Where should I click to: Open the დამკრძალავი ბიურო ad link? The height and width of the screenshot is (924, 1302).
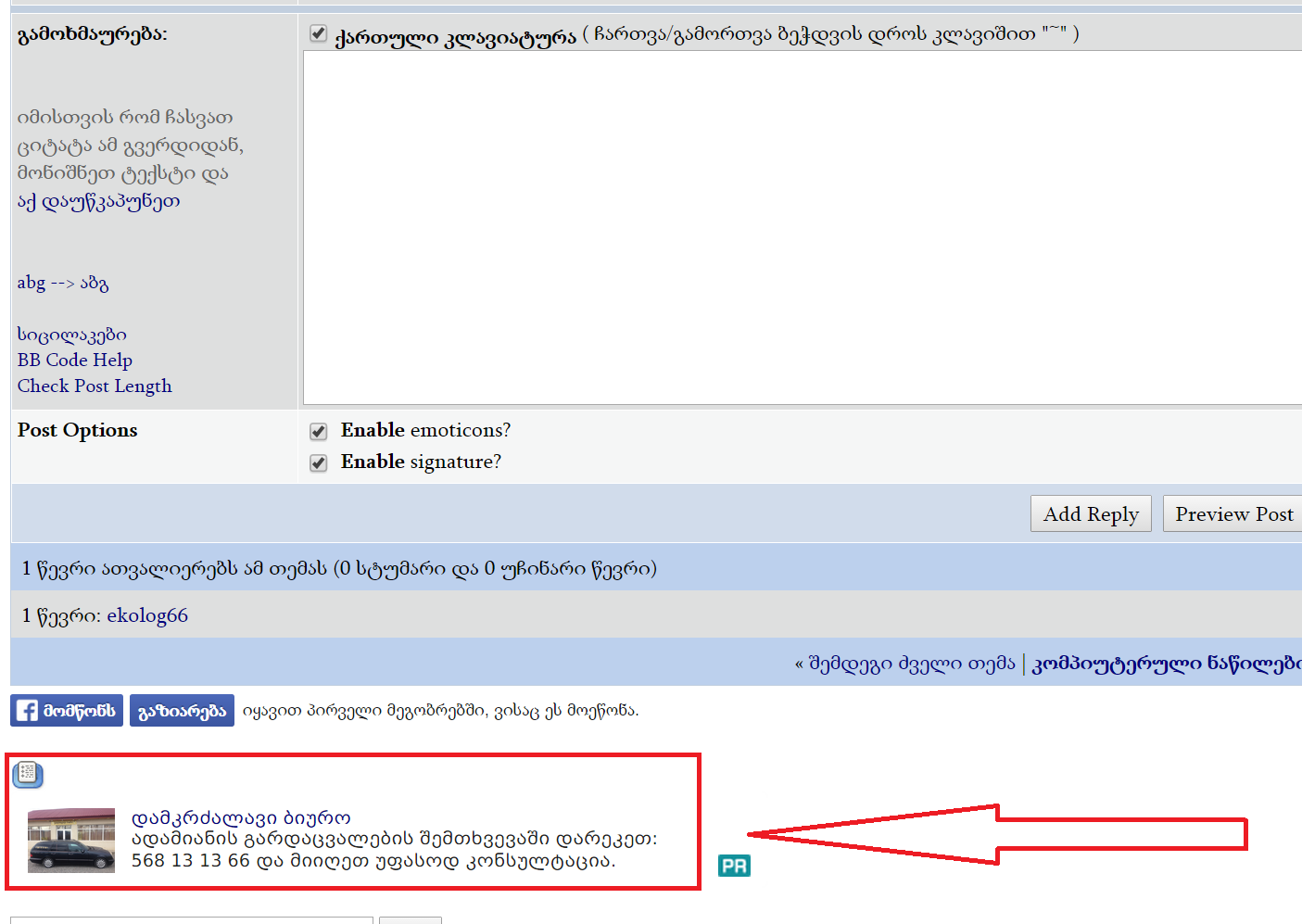241,818
